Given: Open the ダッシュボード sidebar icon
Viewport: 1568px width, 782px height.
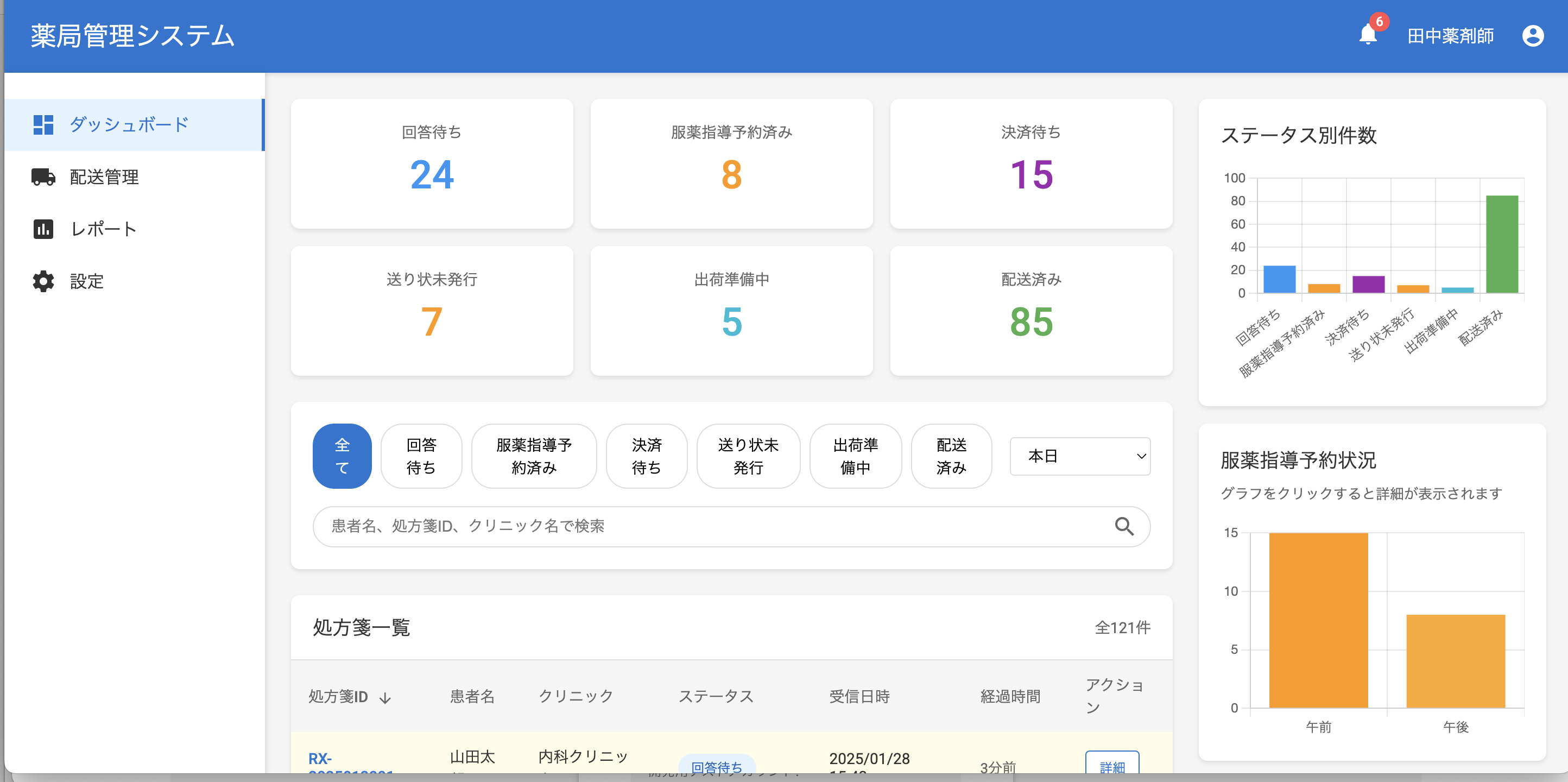Looking at the screenshot, I should pyautogui.click(x=43, y=124).
